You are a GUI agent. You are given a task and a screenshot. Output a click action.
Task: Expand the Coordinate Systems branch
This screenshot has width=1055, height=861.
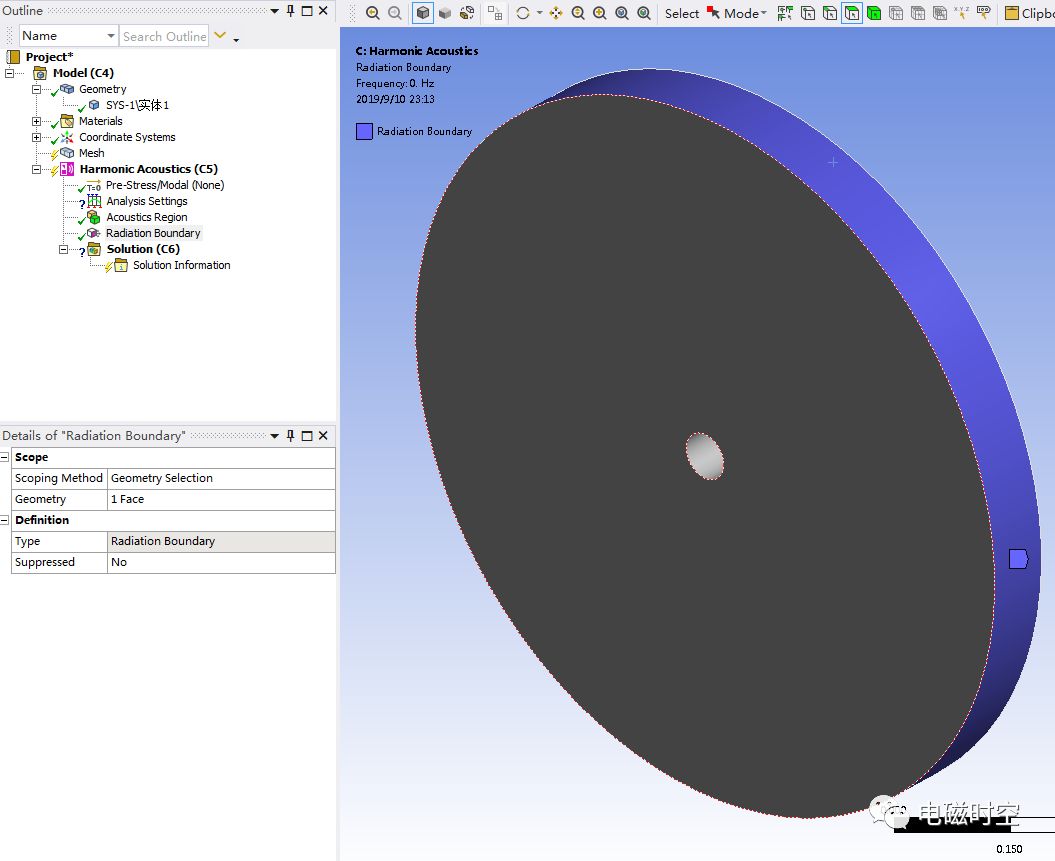pos(36,137)
